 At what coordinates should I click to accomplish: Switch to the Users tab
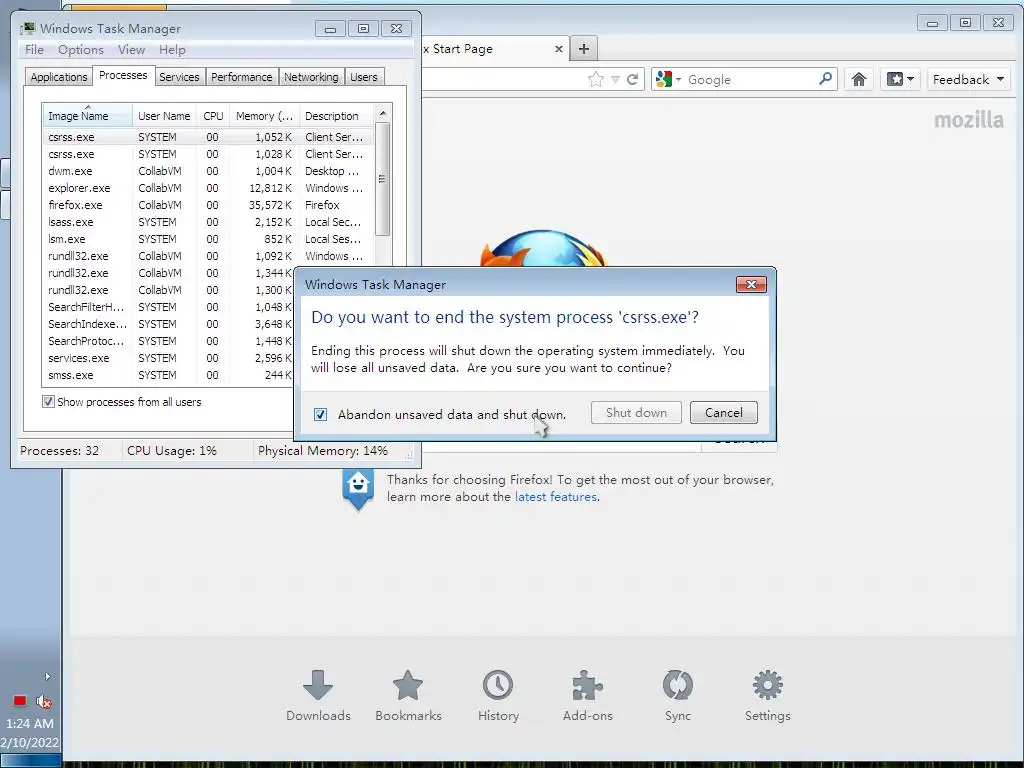(x=364, y=77)
